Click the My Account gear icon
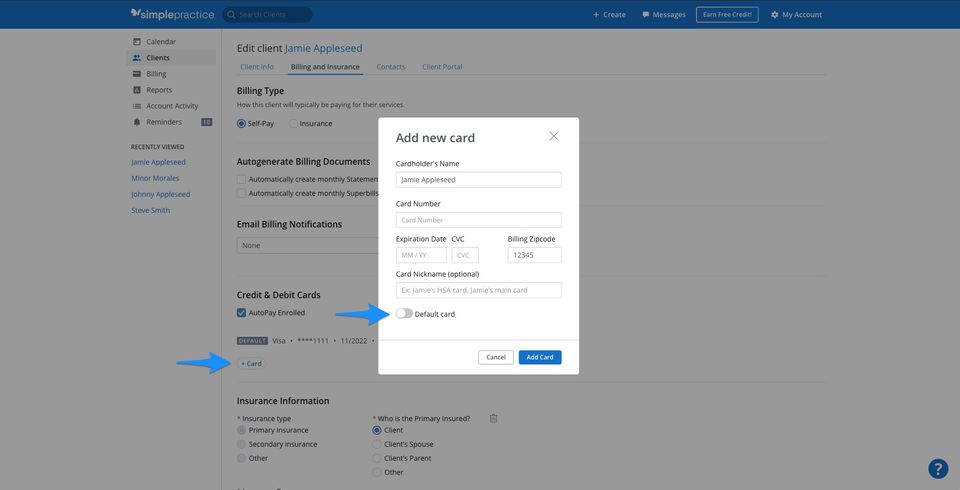The image size is (960, 490). [775, 15]
